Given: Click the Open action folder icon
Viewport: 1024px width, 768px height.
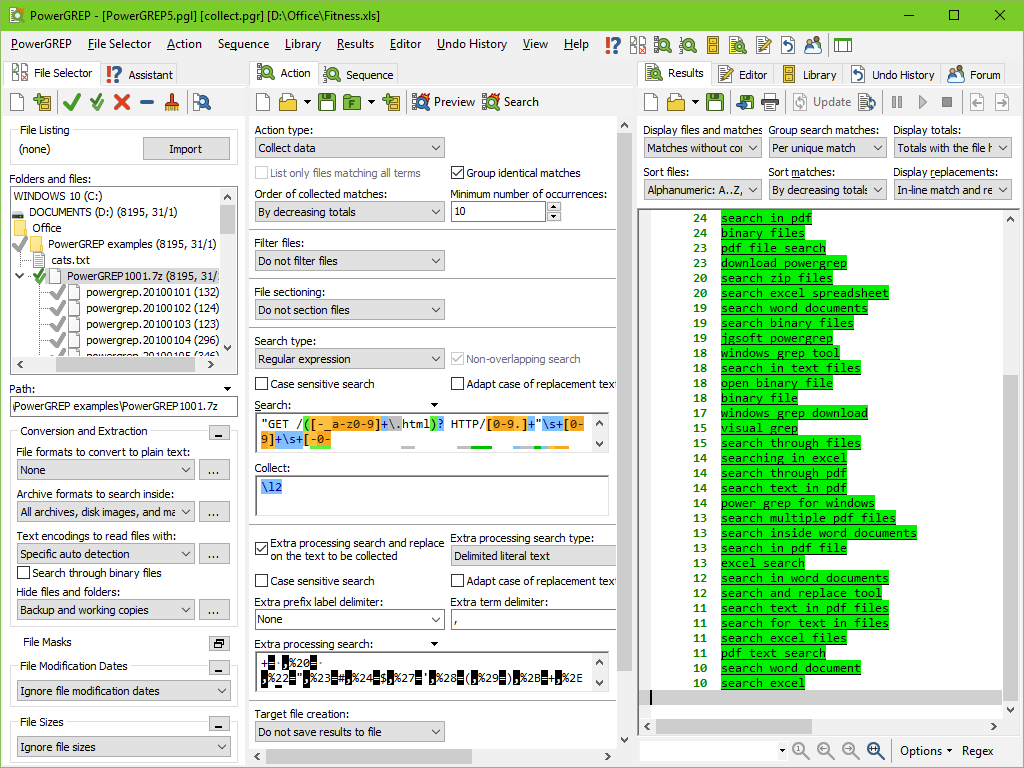Looking at the screenshot, I should [288, 102].
